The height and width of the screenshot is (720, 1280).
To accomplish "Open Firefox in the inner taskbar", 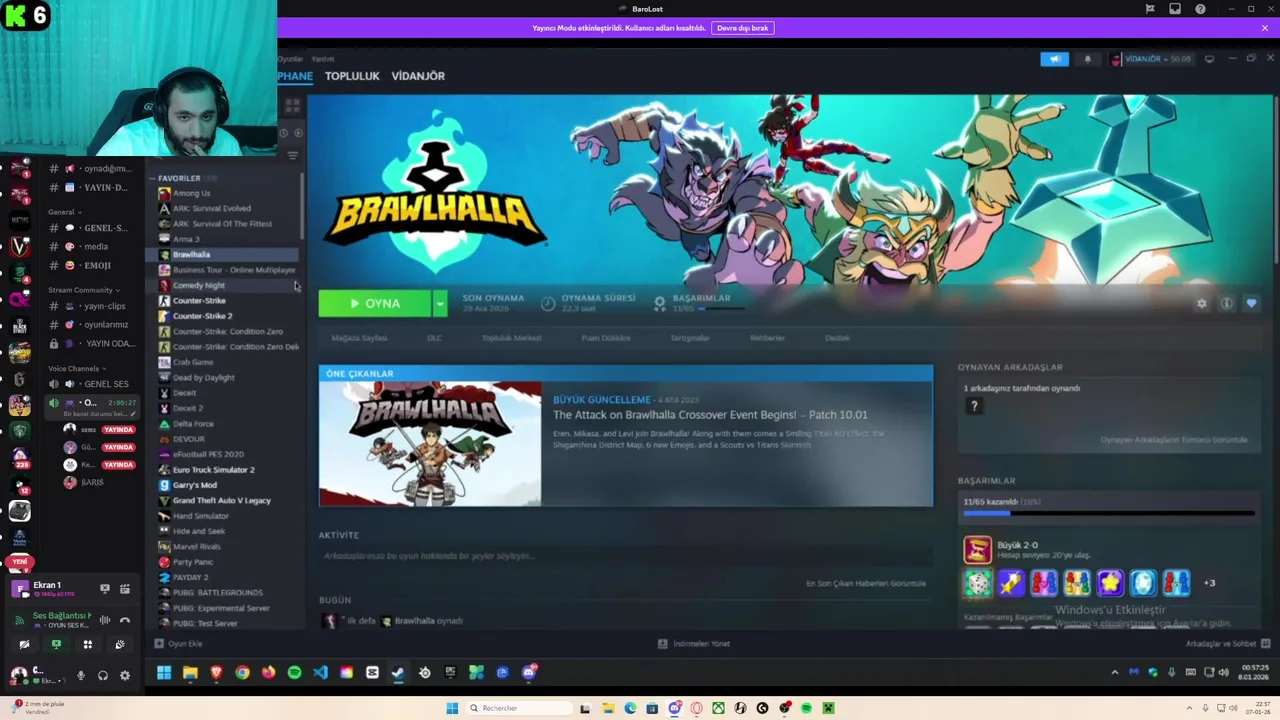I will point(268,673).
